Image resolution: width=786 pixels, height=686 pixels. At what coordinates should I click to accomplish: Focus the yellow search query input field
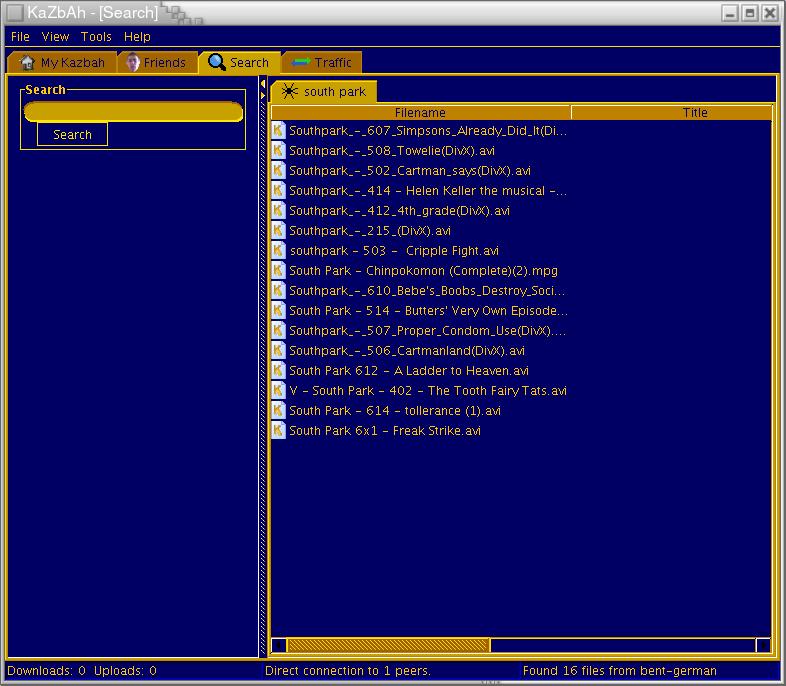133,112
